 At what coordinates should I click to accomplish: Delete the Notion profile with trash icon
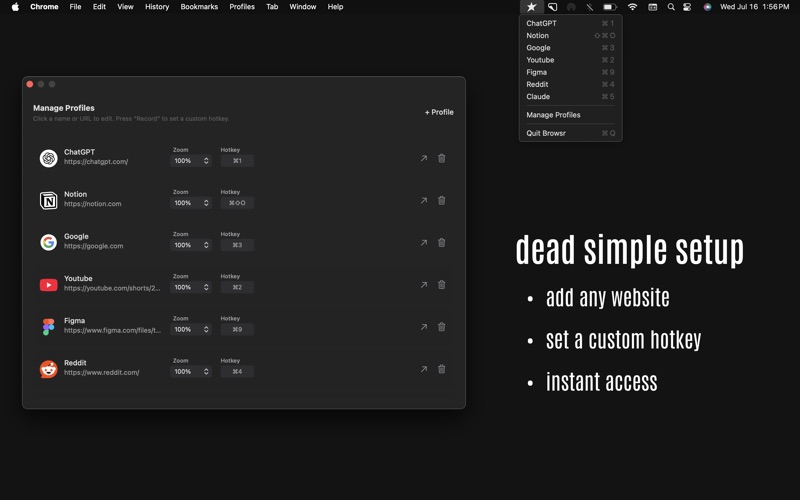pos(442,201)
